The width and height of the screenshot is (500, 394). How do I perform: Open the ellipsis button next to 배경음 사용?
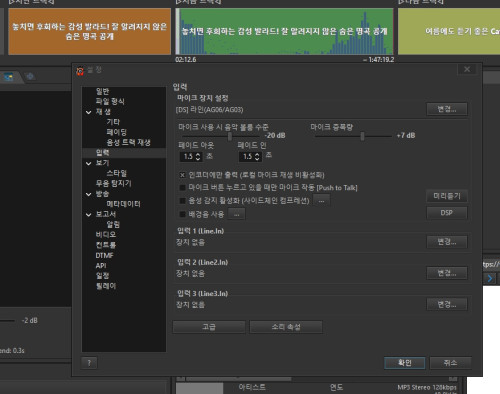(x=237, y=214)
